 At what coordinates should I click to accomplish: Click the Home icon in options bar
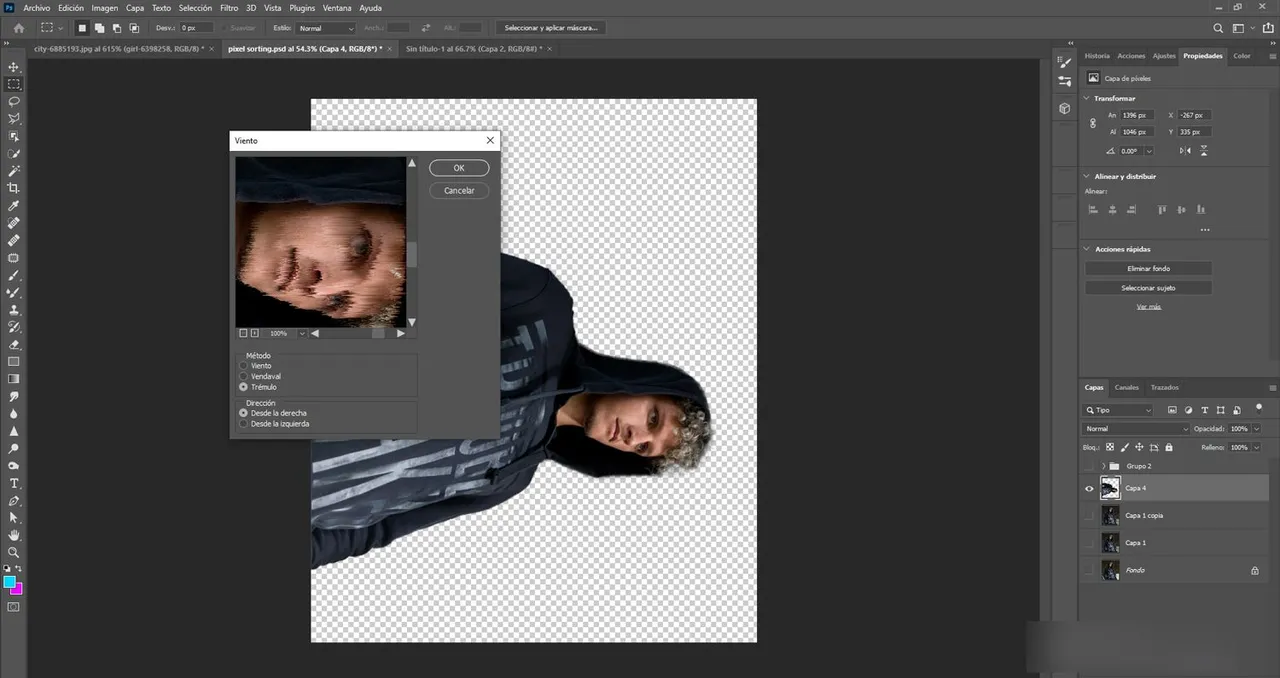(18, 28)
